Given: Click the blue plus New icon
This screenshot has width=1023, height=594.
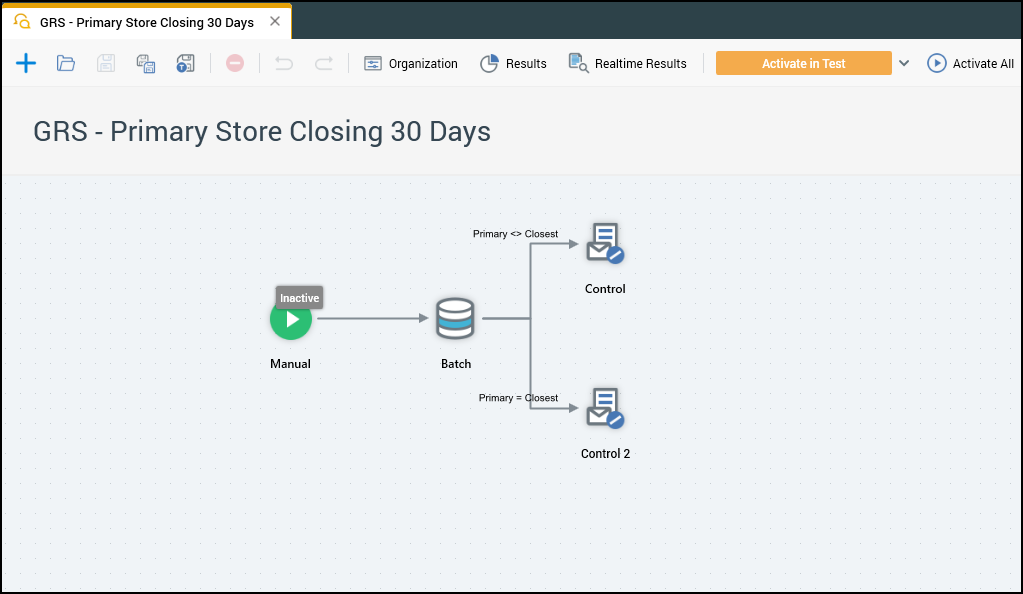Looking at the screenshot, I should click(26, 63).
